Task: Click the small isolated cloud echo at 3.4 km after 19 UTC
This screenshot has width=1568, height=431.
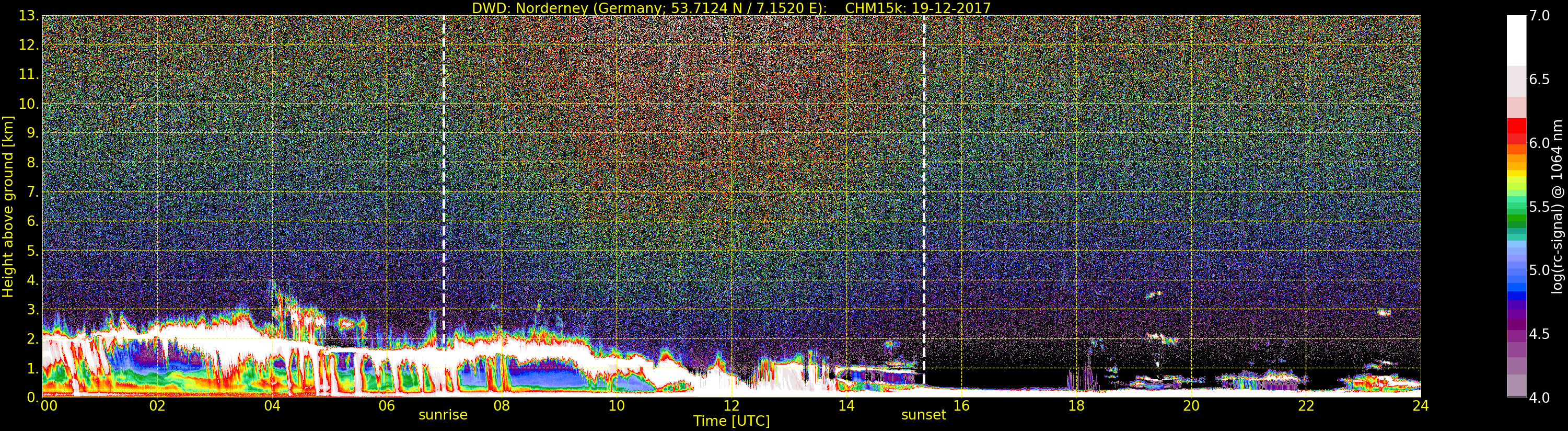Action: 1154,294
